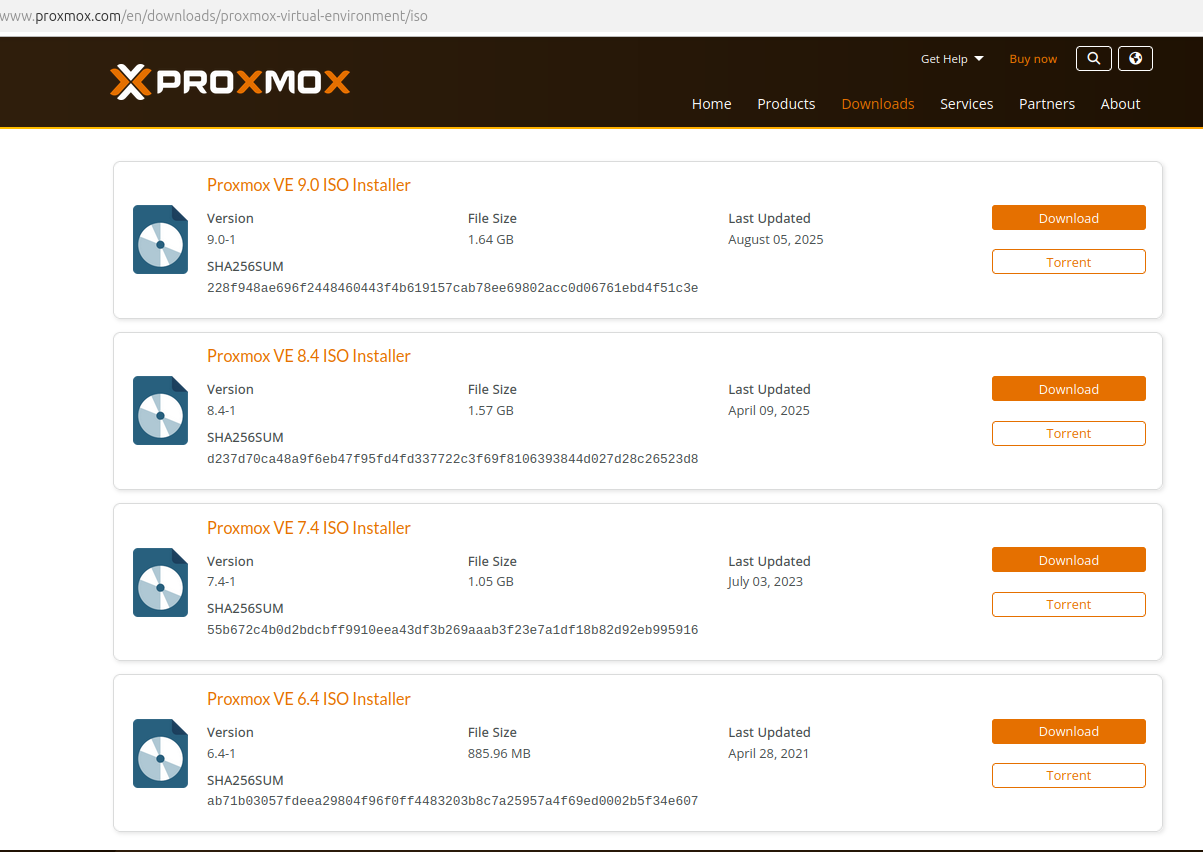Click the disc icon for Proxmox VE 9.0
1203x852 pixels.
tap(160, 240)
